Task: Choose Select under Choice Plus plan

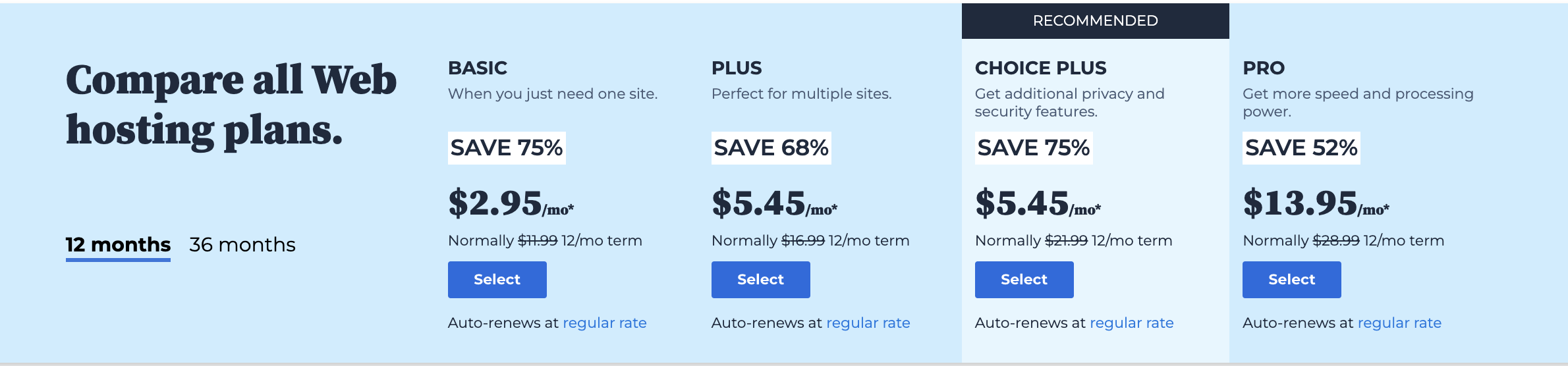Action: pyautogui.click(x=1024, y=280)
